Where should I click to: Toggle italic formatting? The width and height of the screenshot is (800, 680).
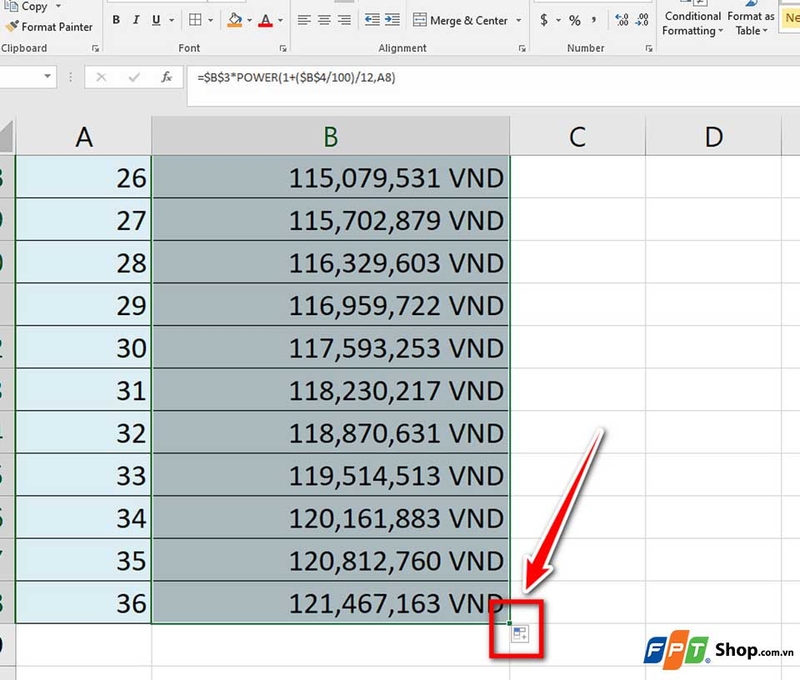(x=134, y=19)
